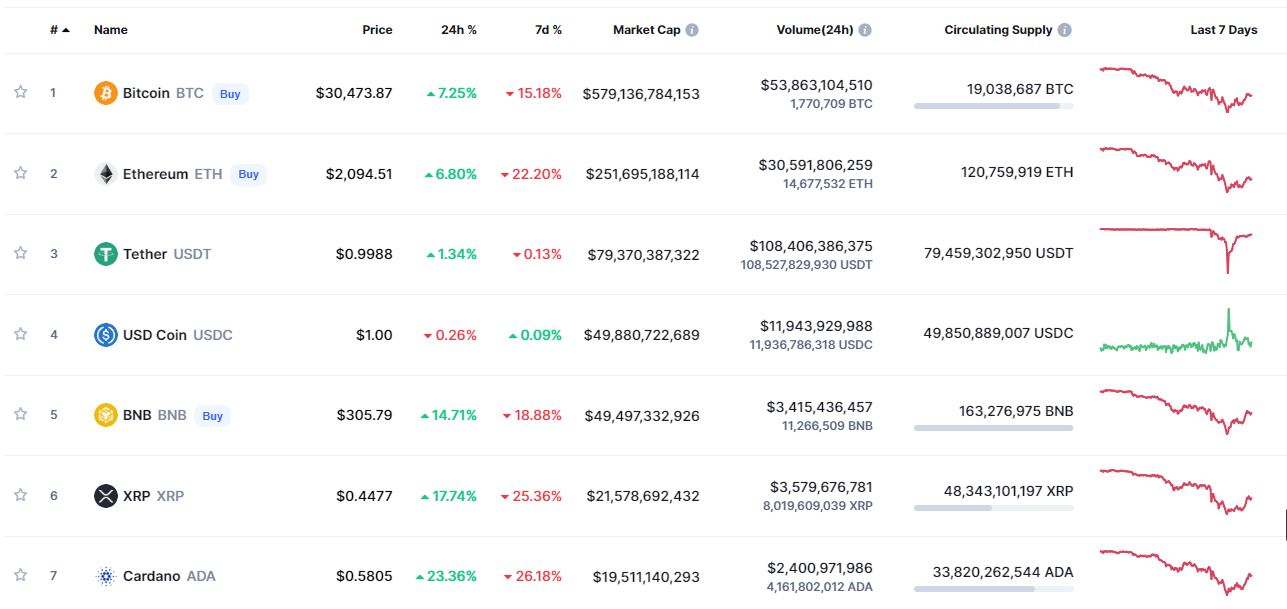The height and width of the screenshot is (609, 1287).
Task: Sort by rank using the # header
Action: (x=59, y=30)
